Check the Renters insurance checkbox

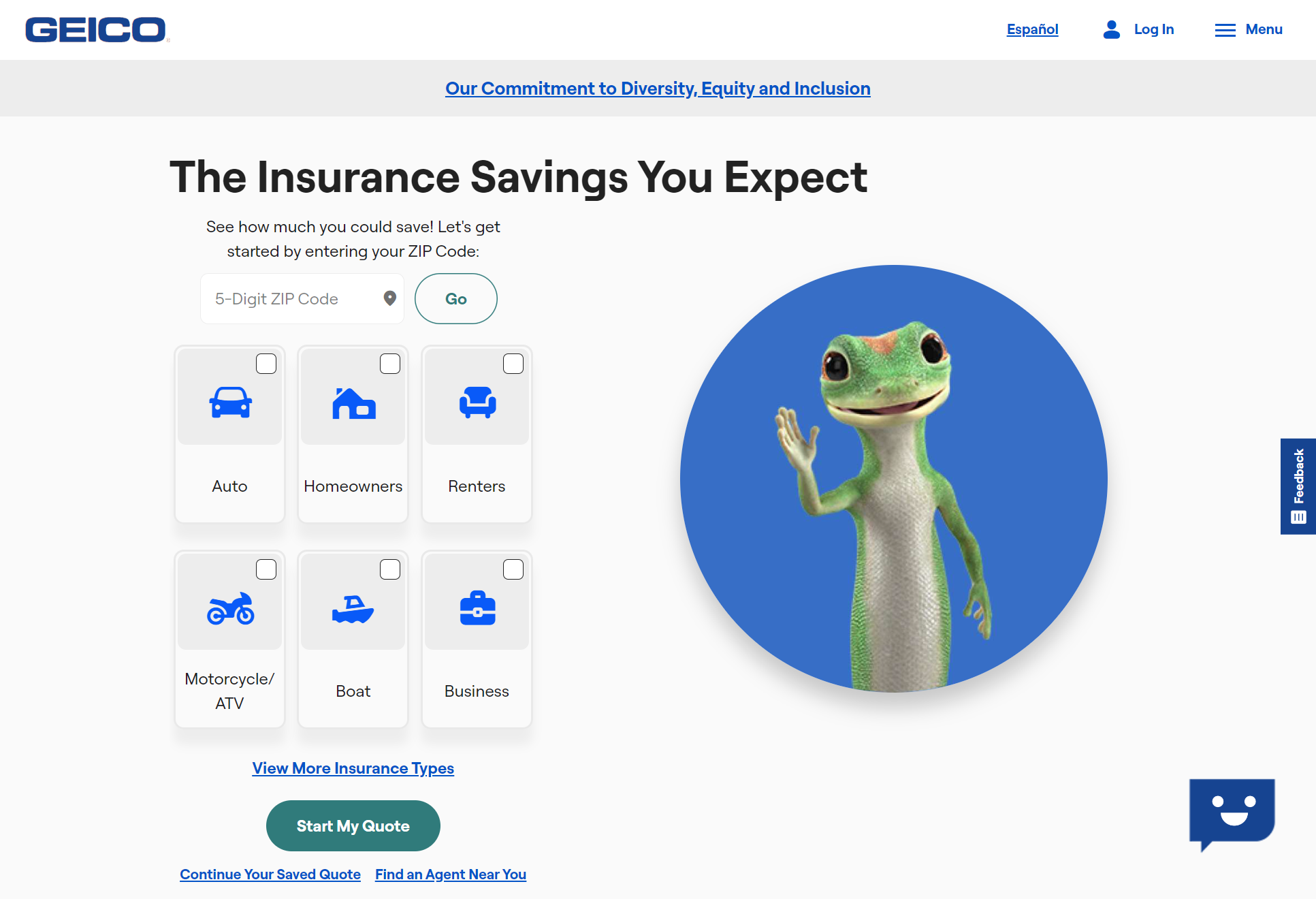pyautogui.click(x=513, y=364)
